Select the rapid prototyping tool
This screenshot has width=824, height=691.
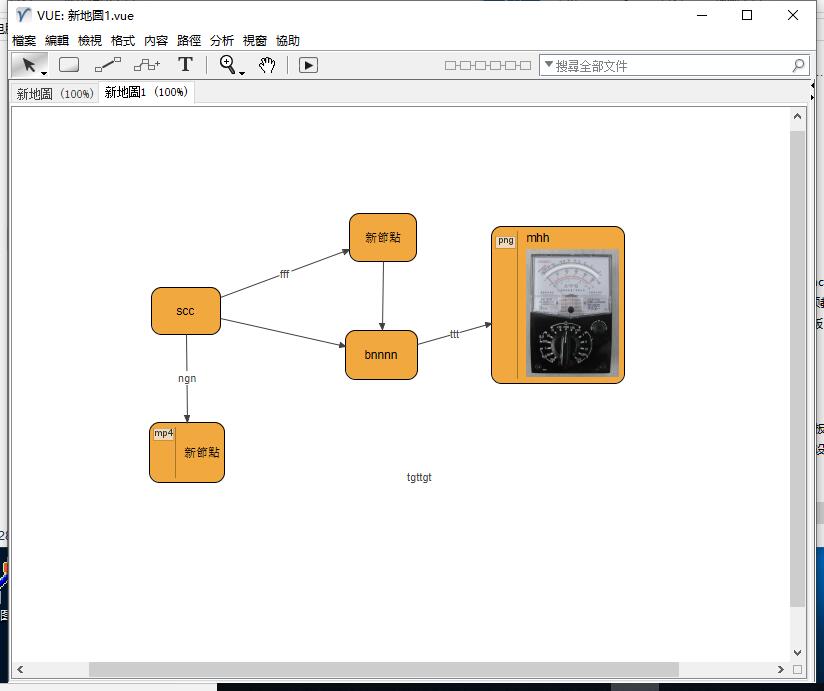[x=146, y=65]
